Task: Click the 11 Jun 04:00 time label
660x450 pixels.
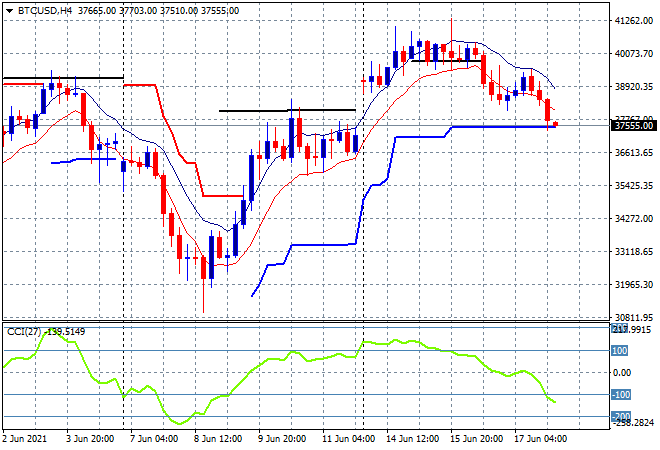Action: [x=349, y=439]
